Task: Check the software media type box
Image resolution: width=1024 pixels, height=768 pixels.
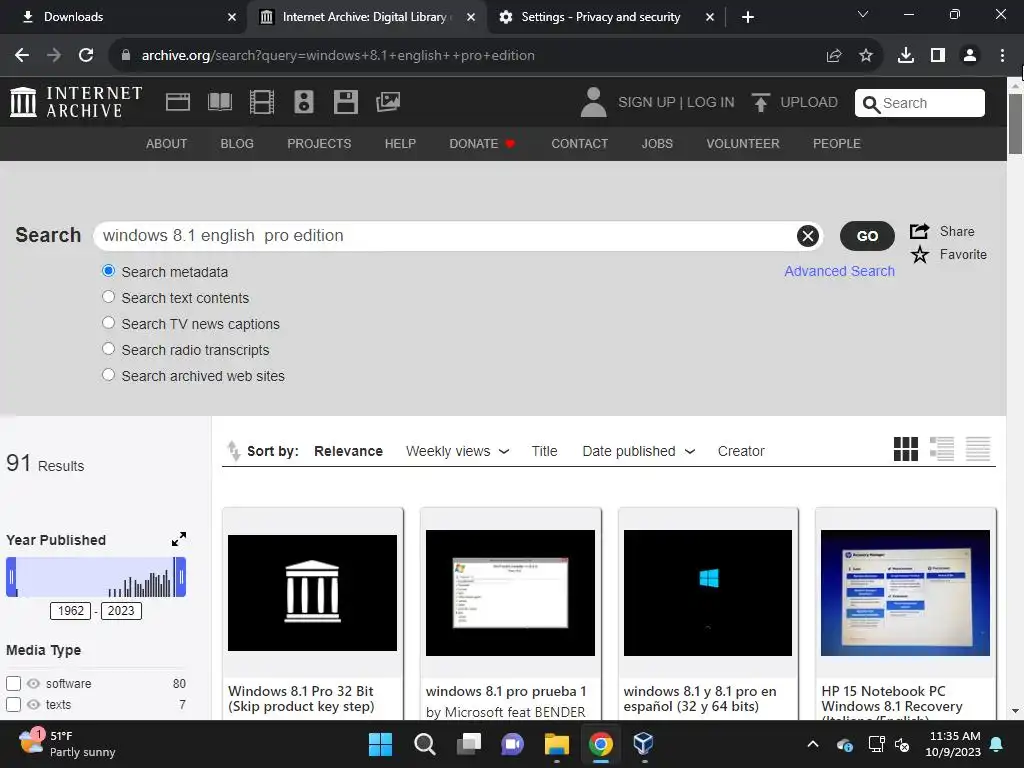Action: click(14, 684)
